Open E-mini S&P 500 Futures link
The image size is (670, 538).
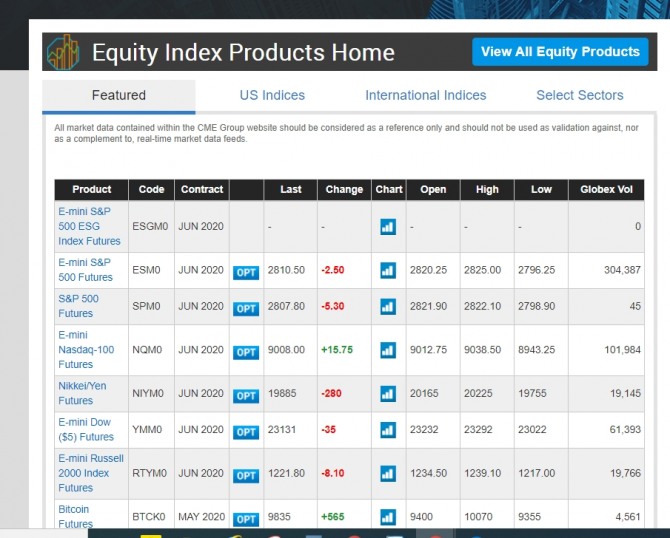click(x=85, y=270)
